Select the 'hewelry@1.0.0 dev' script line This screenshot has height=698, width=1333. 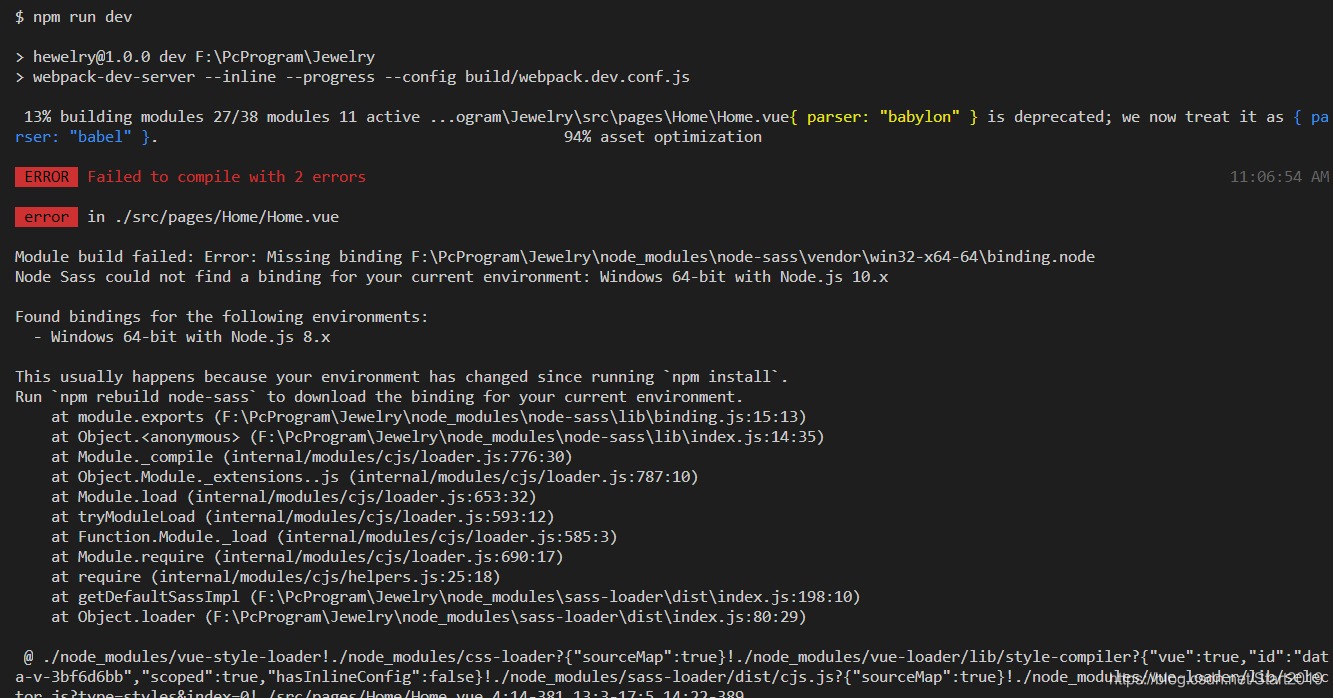pos(195,57)
